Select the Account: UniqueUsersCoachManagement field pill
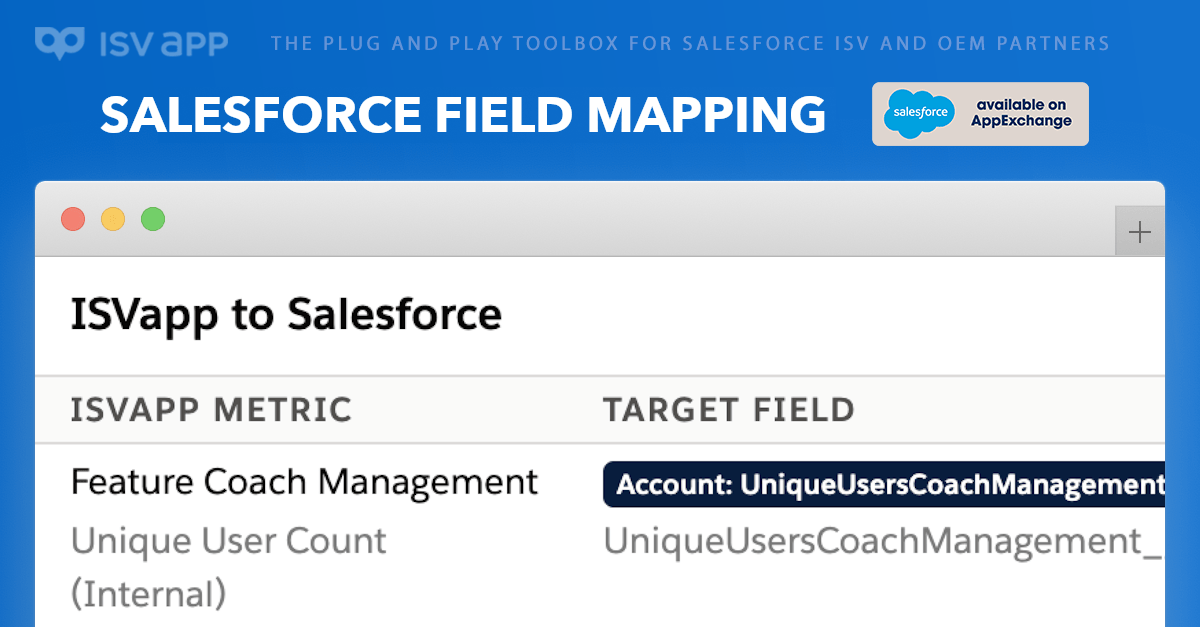 point(884,485)
